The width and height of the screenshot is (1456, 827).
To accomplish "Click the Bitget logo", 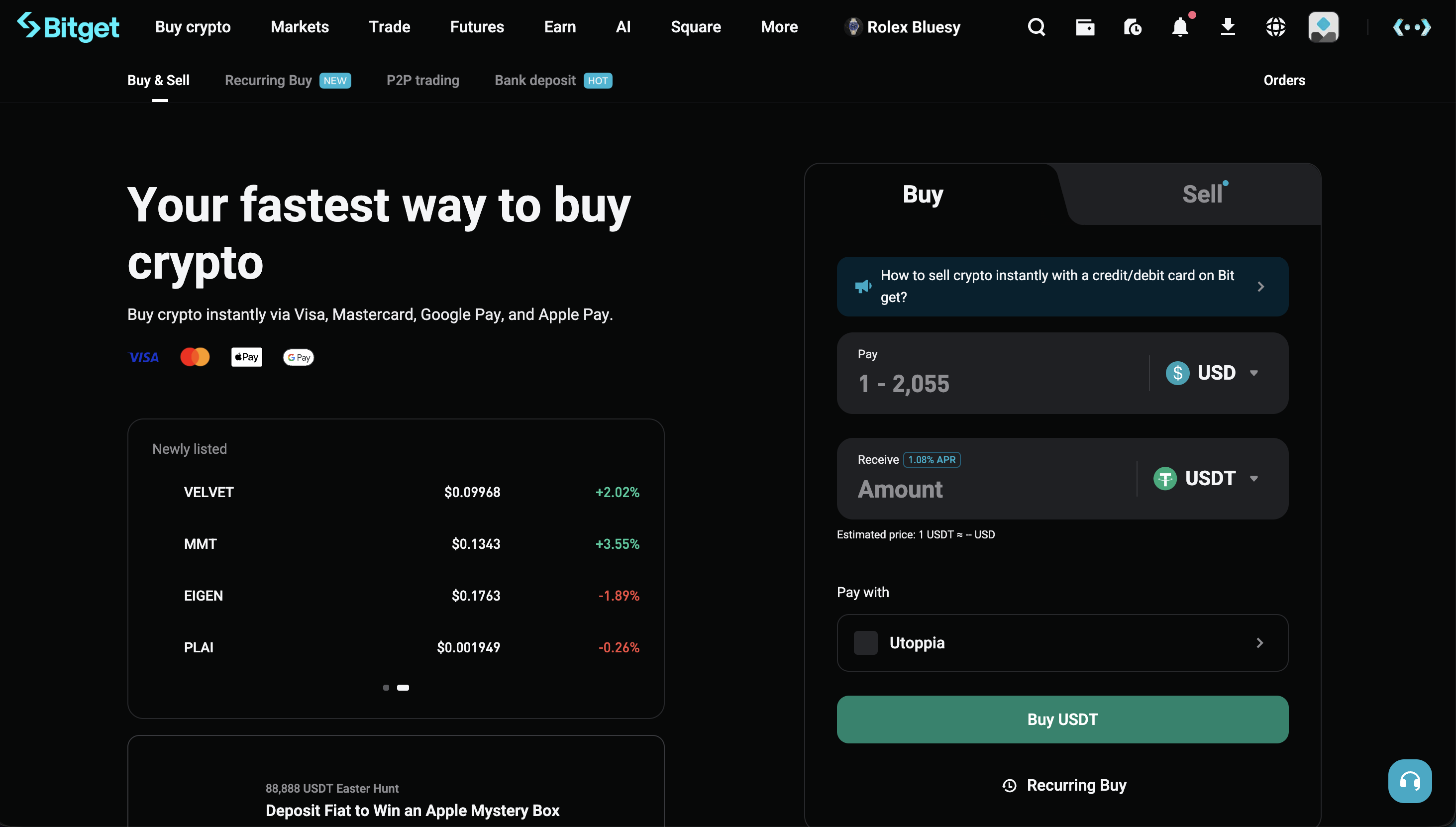I will tap(68, 27).
